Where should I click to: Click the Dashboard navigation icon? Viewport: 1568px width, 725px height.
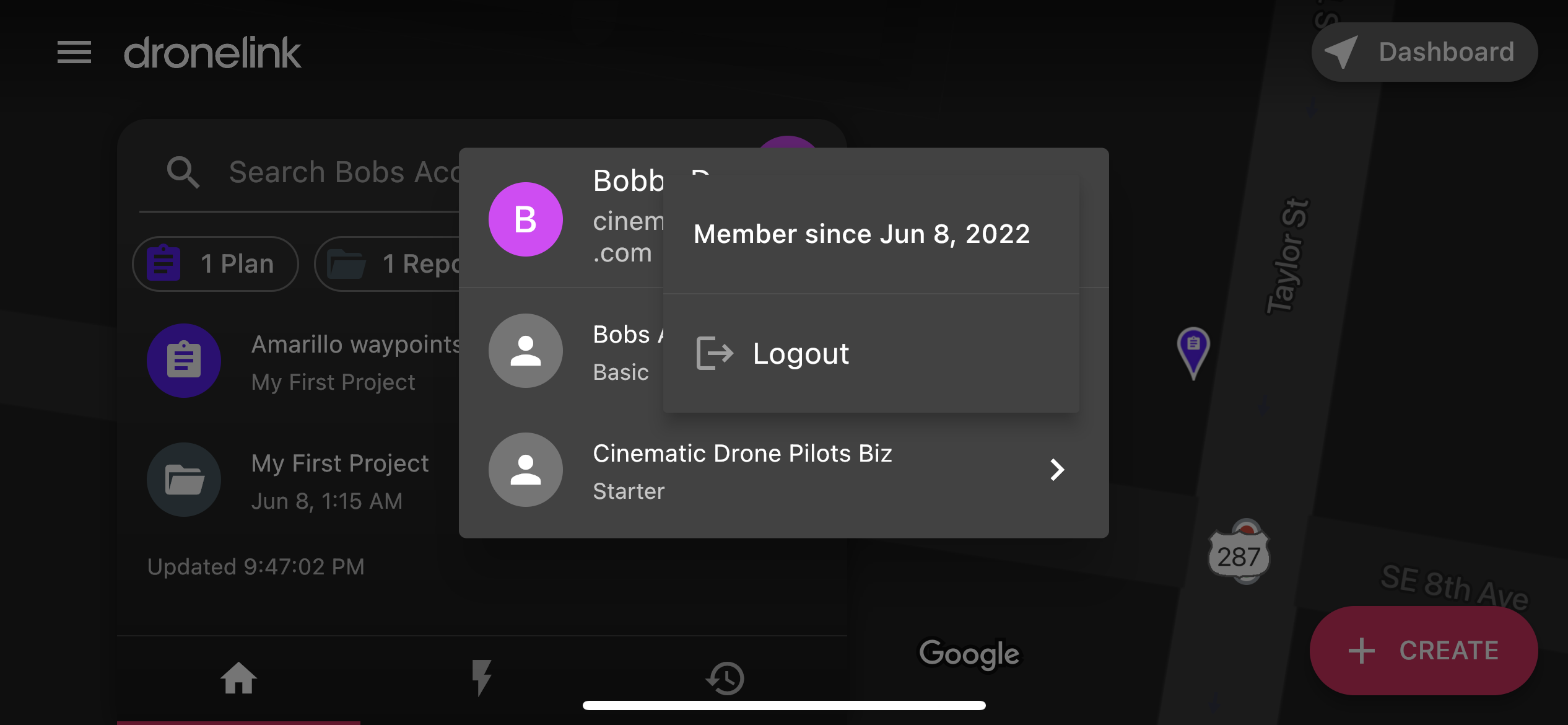pyautogui.click(x=1340, y=51)
